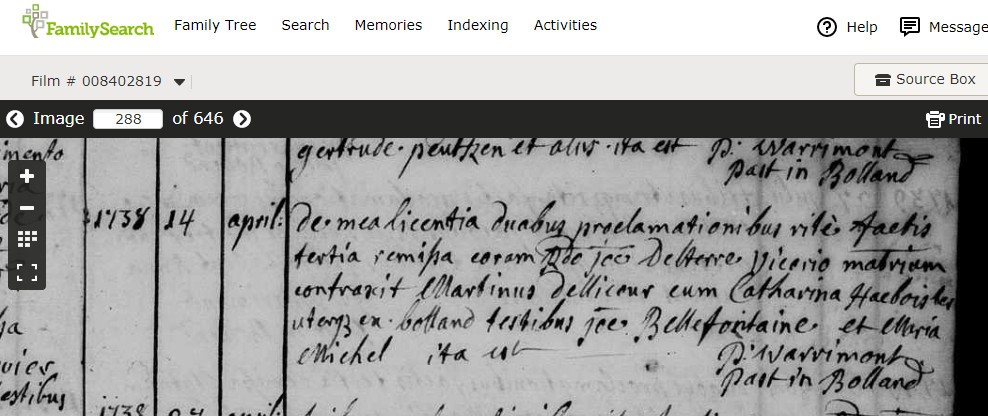This screenshot has width=988, height=416.
Task: Expand the Film # 008402819 dropdown
Action: pos(179,81)
